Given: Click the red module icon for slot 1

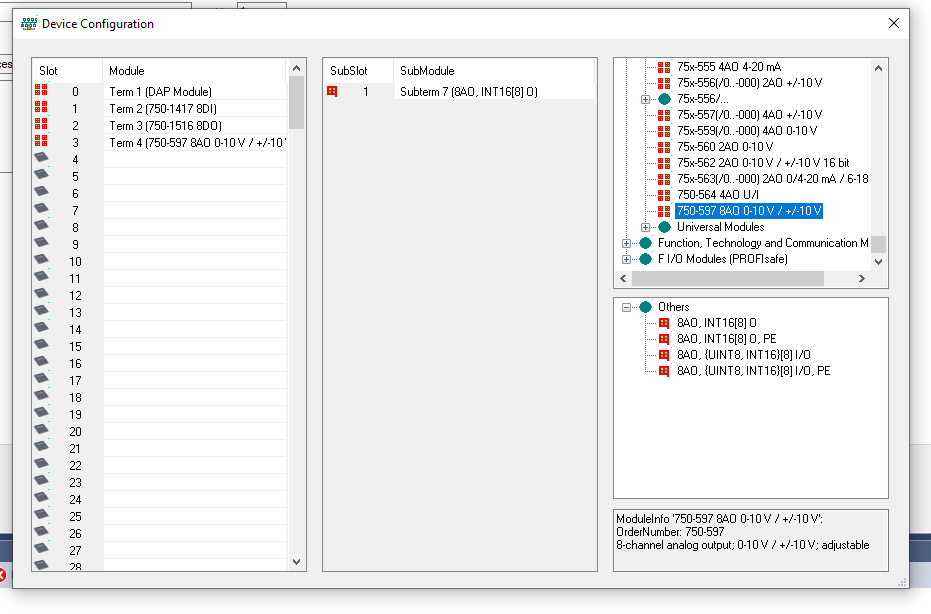Looking at the screenshot, I should click(x=41, y=107).
